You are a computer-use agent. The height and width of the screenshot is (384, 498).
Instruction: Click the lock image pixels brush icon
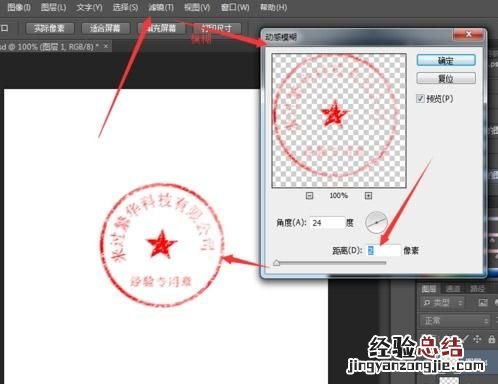(x=466, y=339)
